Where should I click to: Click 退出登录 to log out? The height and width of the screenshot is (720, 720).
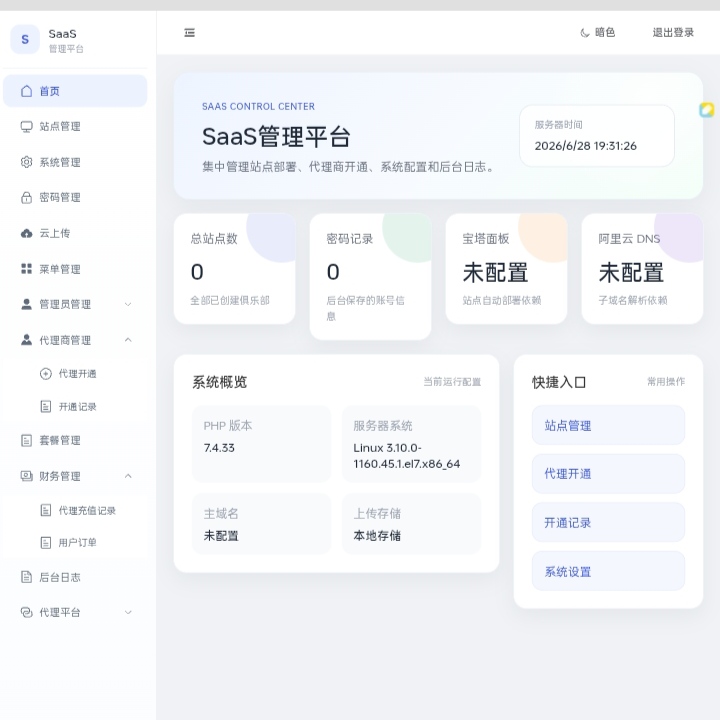(673, 33)
